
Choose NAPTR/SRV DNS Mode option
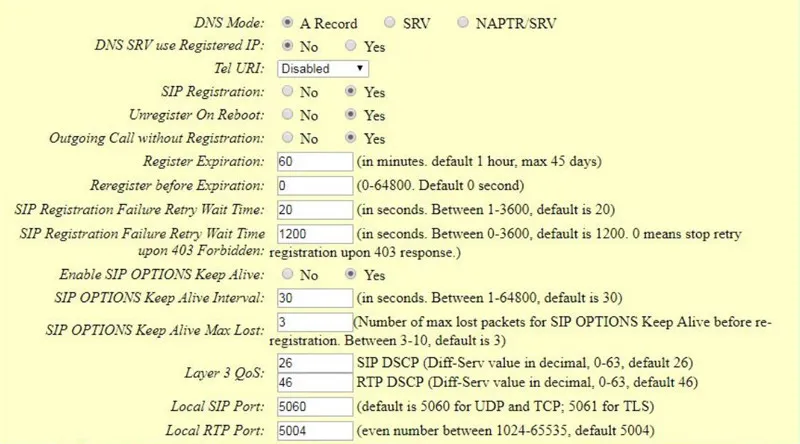(x=465, y=22)
